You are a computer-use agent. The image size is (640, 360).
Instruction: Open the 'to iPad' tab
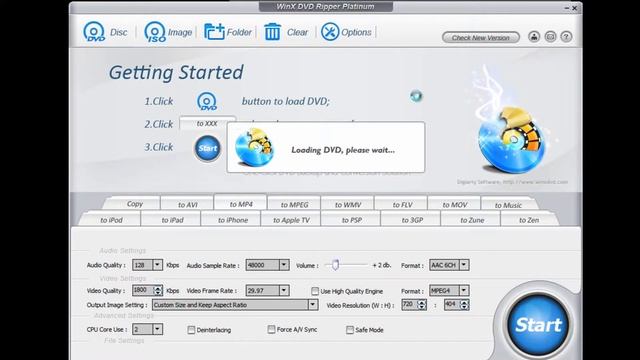[x=172, y=220]
